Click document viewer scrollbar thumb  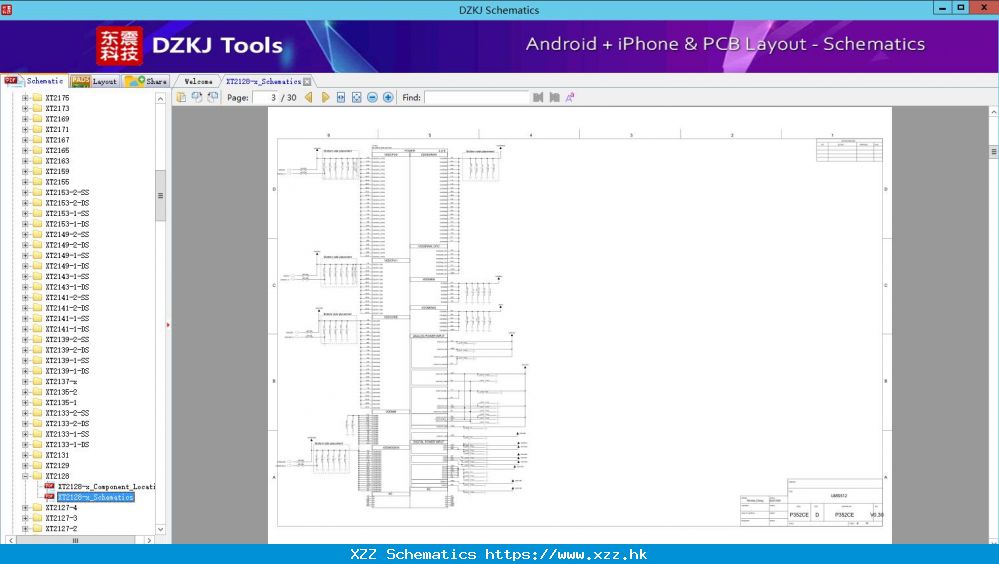coord(993,152)
